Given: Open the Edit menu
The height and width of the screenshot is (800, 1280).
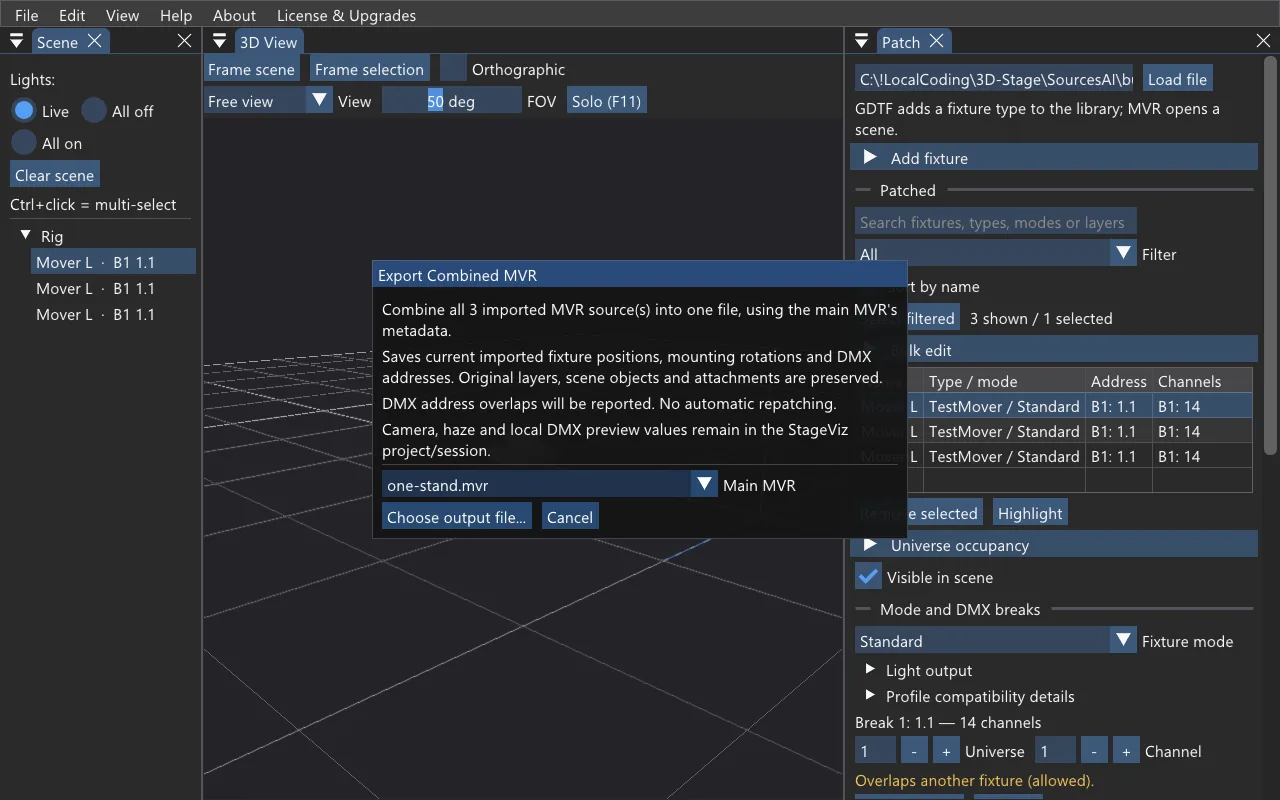Looking at the screenshot, I should (72, 15).
